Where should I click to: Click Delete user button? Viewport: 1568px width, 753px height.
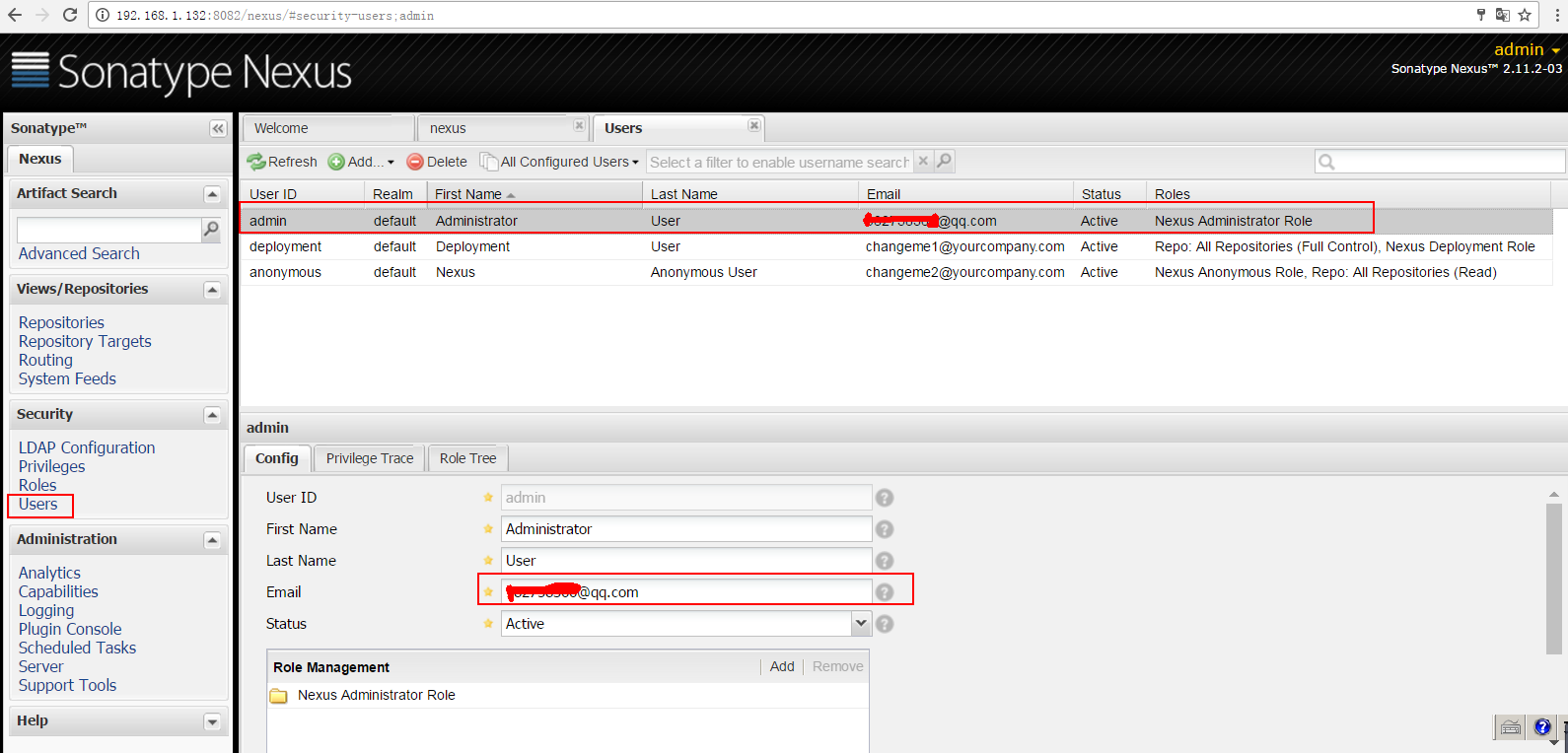click(437, 162)
